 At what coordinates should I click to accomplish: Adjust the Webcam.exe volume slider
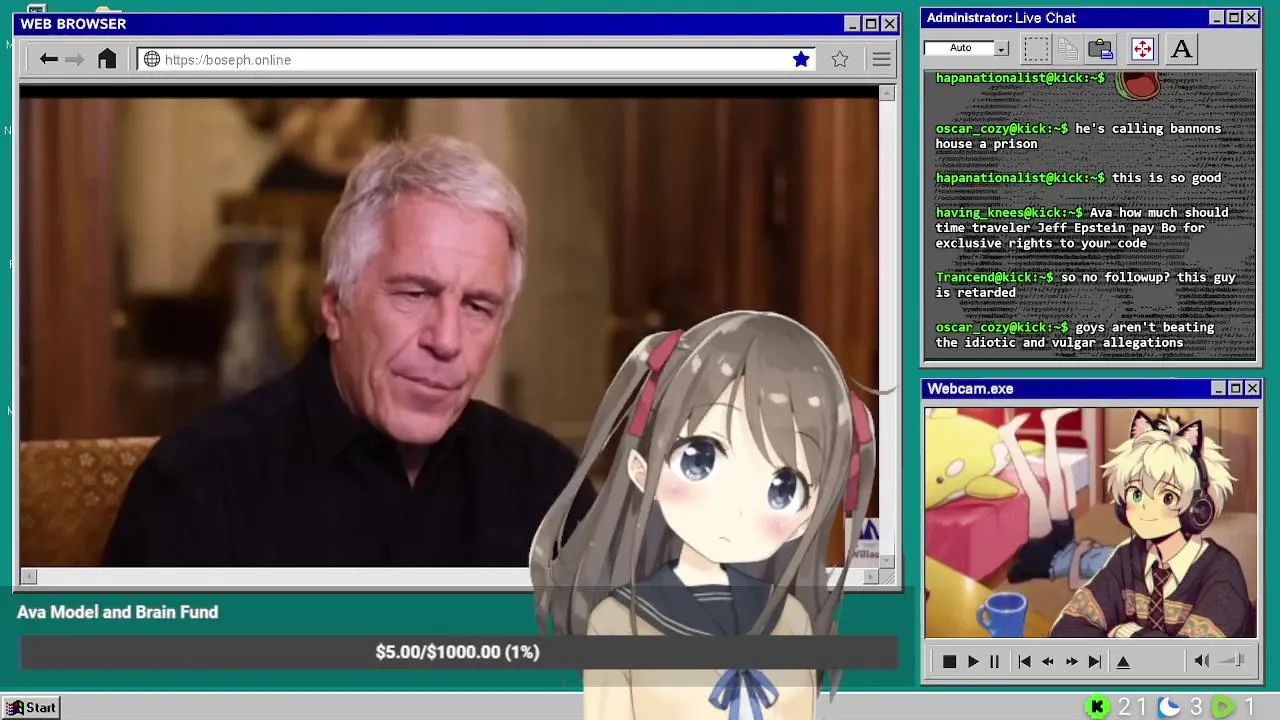pyautogui.click(x=1233, y=660)
